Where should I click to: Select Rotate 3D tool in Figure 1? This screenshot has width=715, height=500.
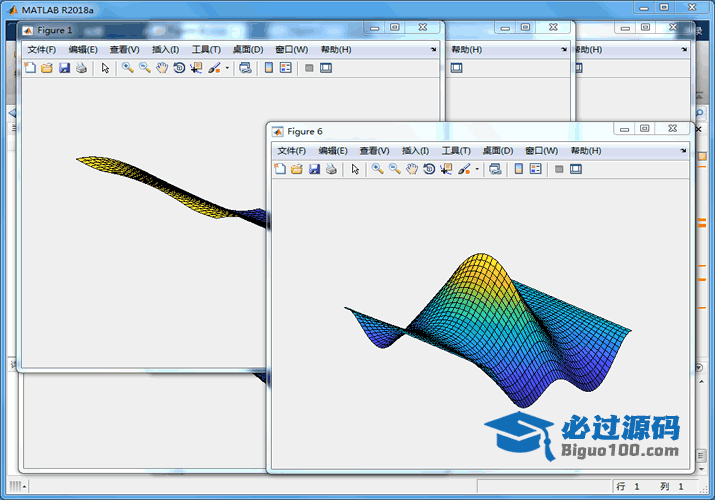click(x=179, y=68)
